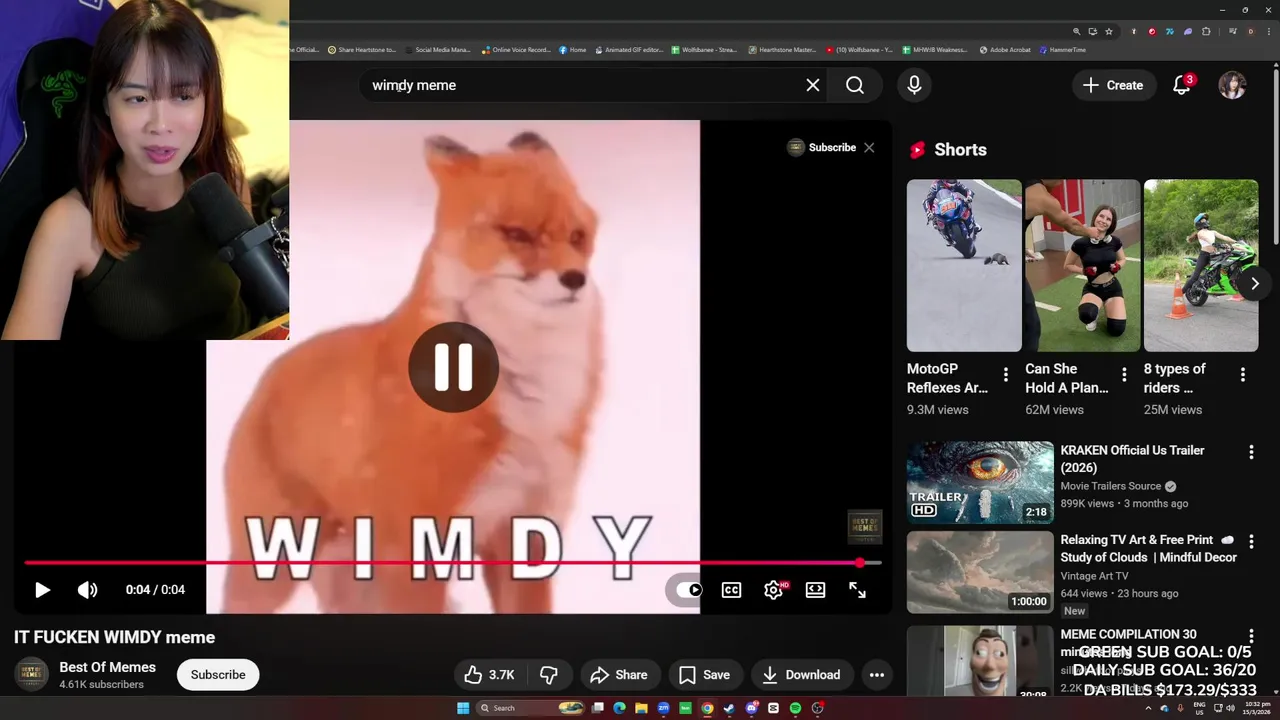Open the browser extensions puzzle icon
The width and height of the screenshot is (1280, 720).
(1206, 32)
